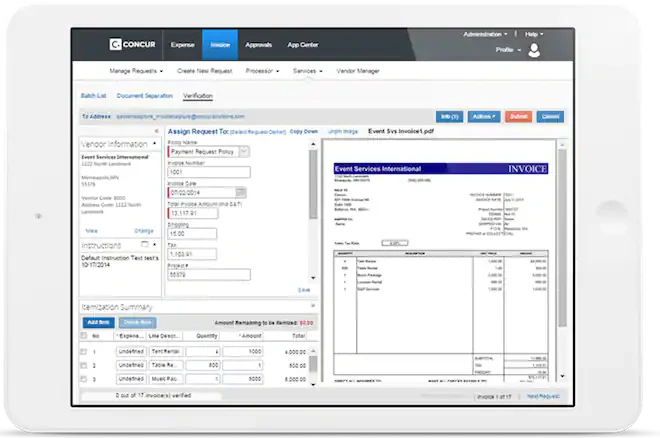Click the vendor View link
The image size is (660, 438).
[91, 231]
